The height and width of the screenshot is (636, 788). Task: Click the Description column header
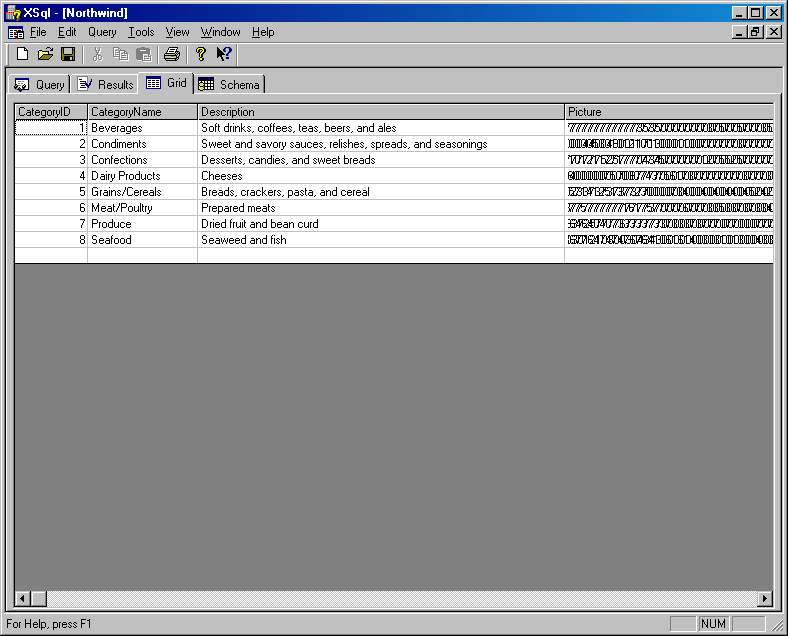(381, 112)
